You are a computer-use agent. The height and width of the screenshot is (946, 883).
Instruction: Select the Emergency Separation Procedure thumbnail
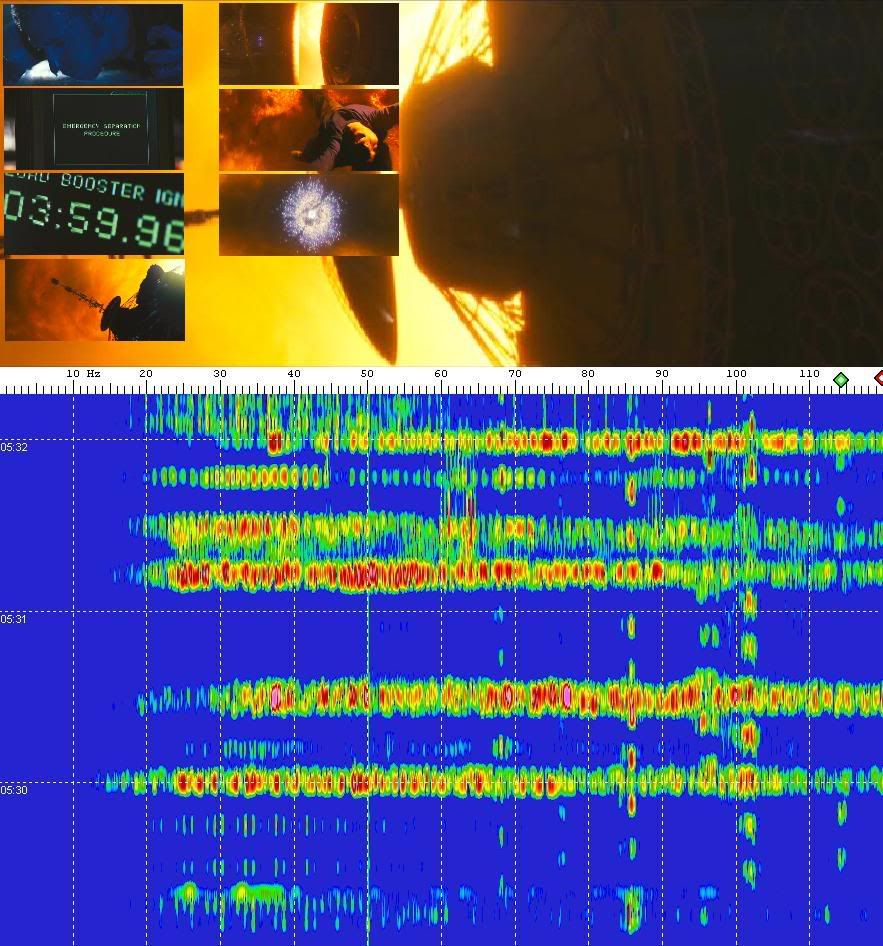(x=94, y=129)
